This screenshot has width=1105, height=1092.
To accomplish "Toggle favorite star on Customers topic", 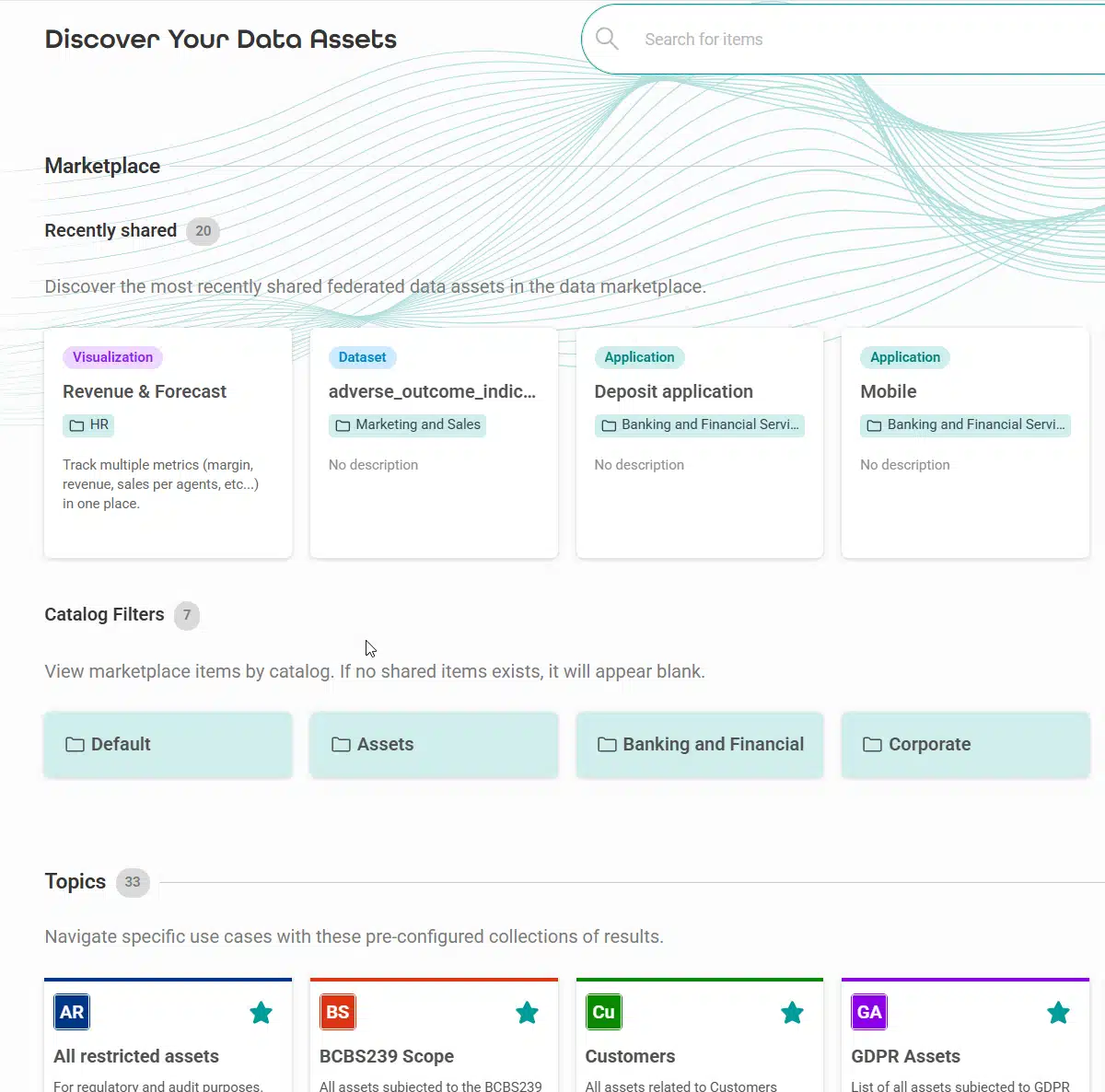I will [792, 1013].
